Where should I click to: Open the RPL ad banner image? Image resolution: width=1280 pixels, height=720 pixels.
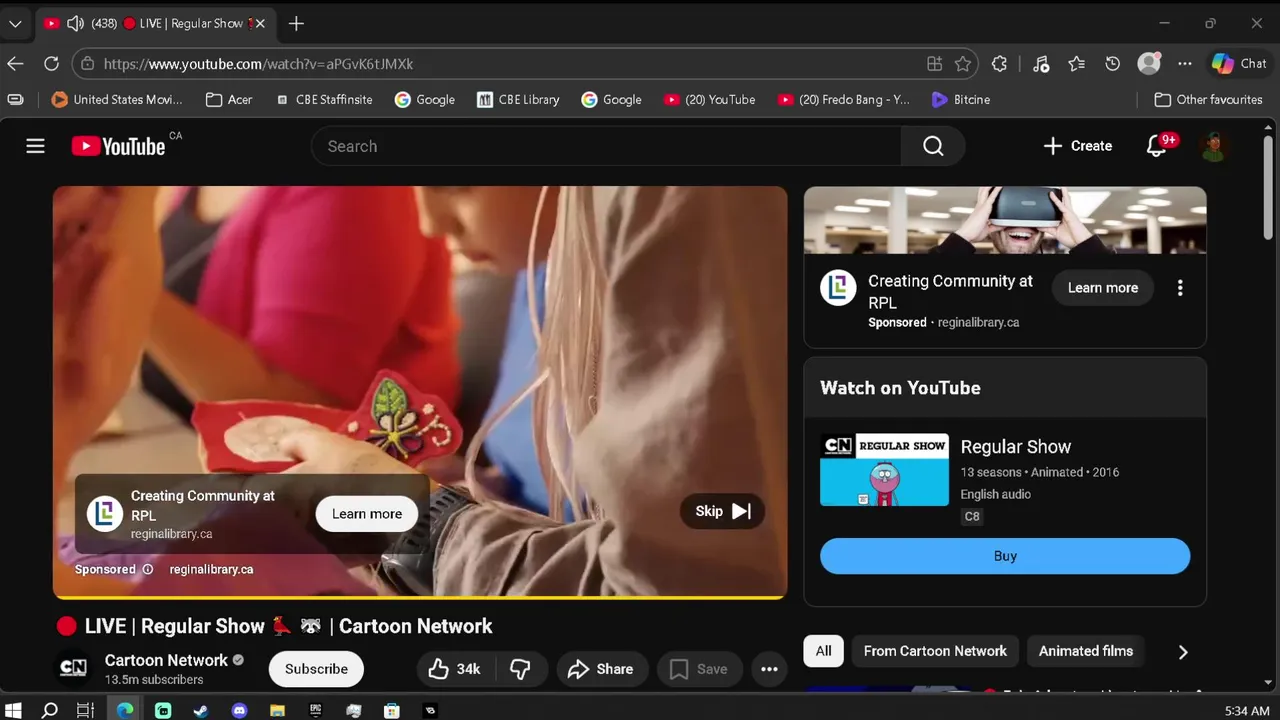click(1005, 220)
